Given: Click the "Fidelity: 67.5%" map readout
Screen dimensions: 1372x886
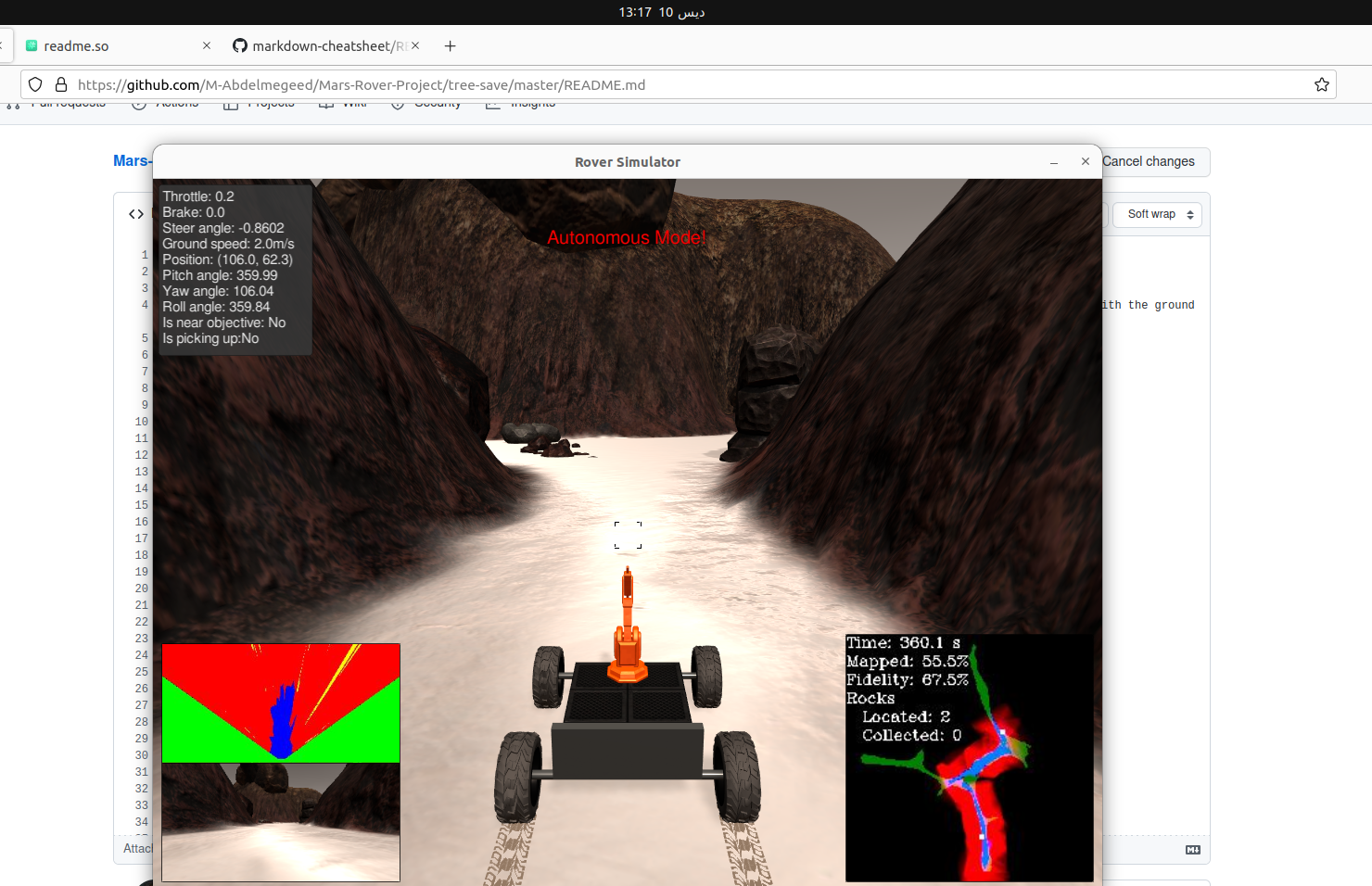Looking at the screenshot, I should click(x=908, y=679).
